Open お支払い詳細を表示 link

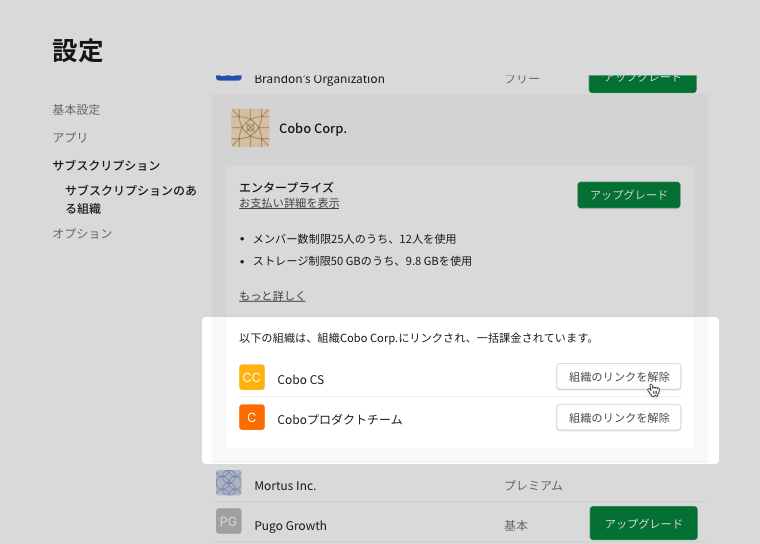289,203
